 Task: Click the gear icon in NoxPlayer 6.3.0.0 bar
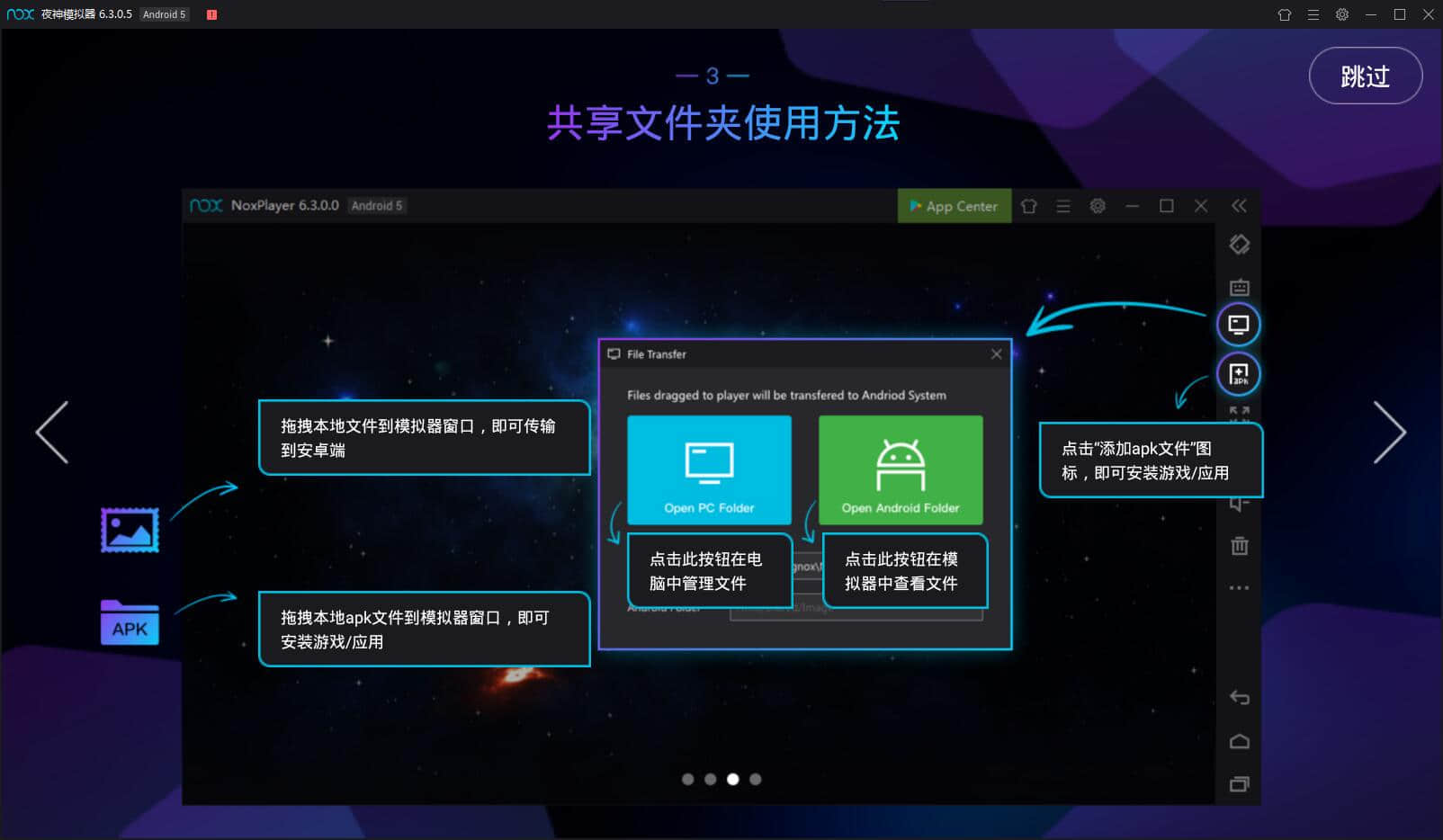(1098, 206)
